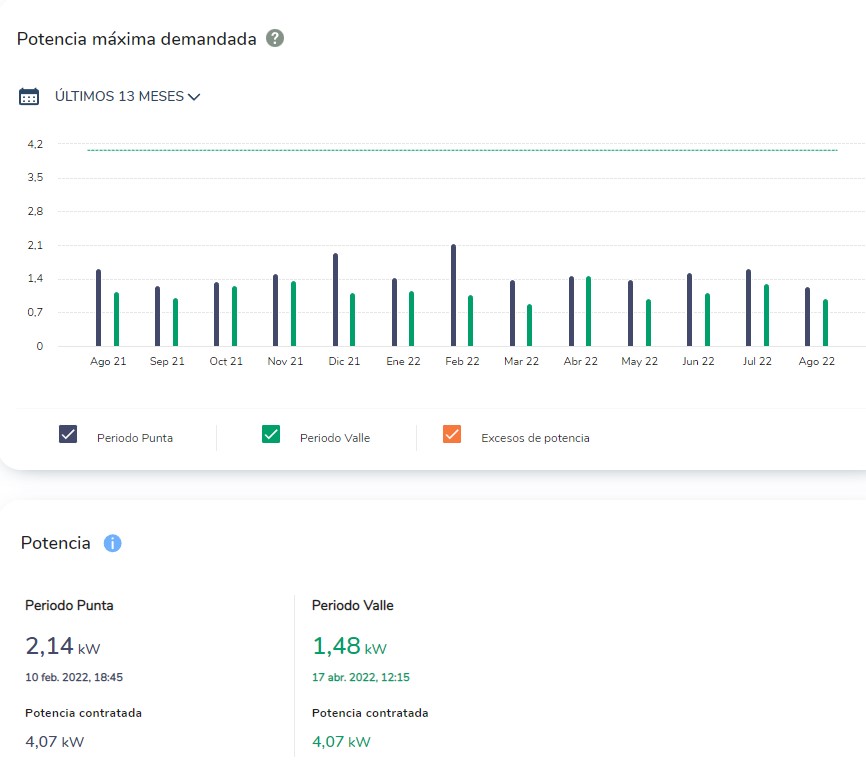Click the date 17 abr. 2022, 12:15
Screen dimensions: 866x765
coord(361,677)
